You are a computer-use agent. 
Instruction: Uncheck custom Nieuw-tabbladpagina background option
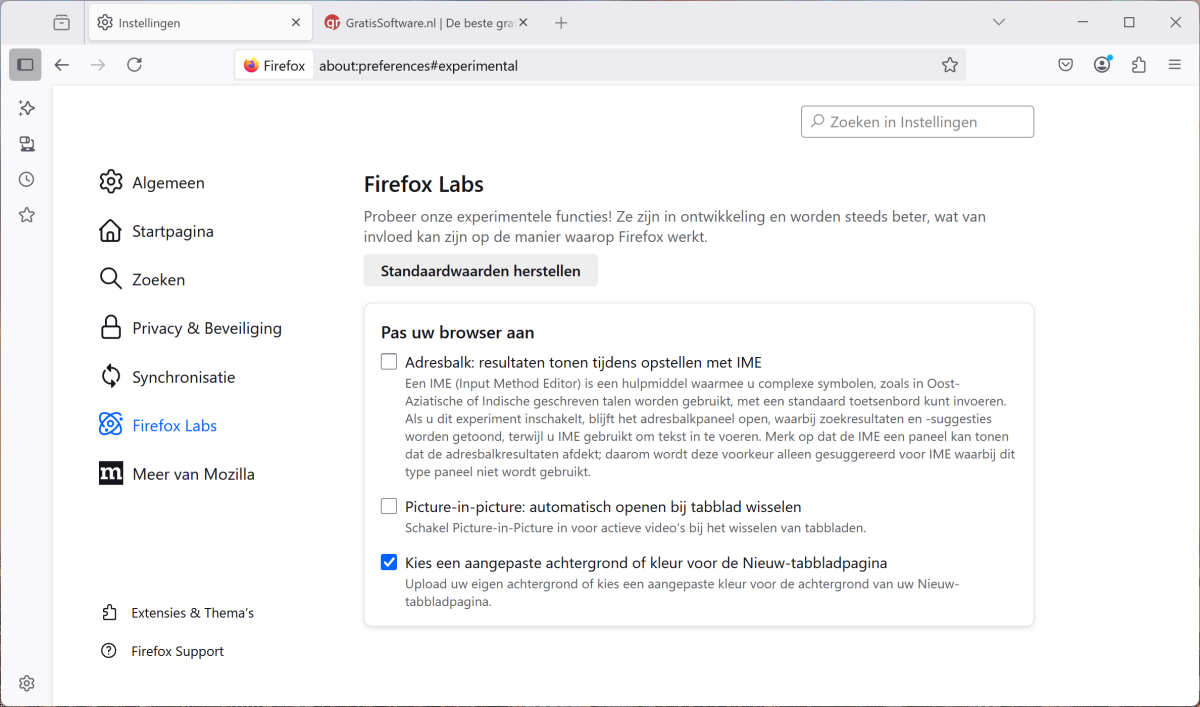[x=389, y=563]
